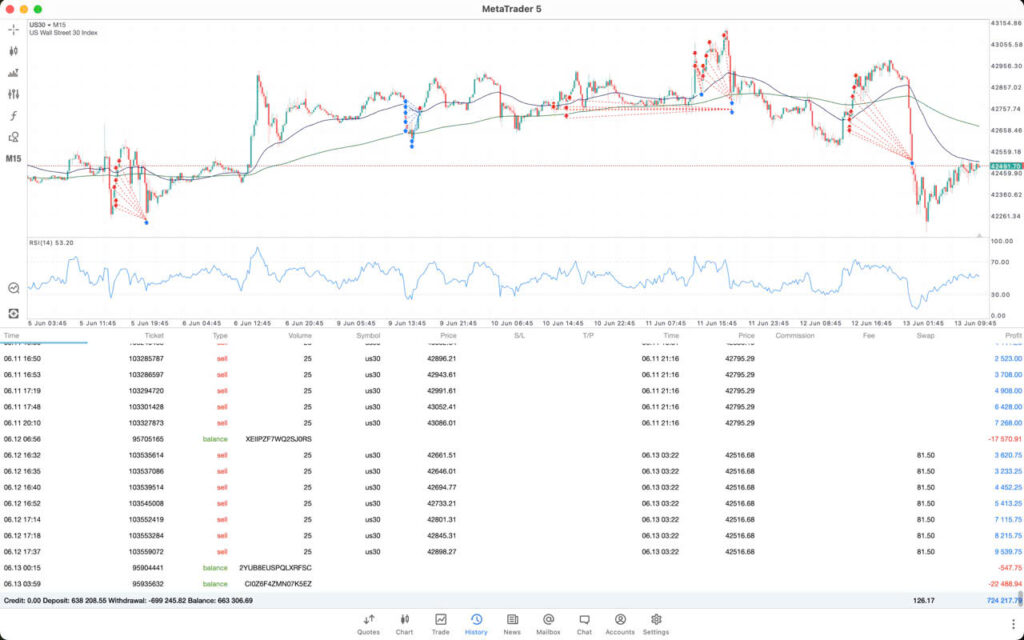Open the Settings tab

[656, 624]
